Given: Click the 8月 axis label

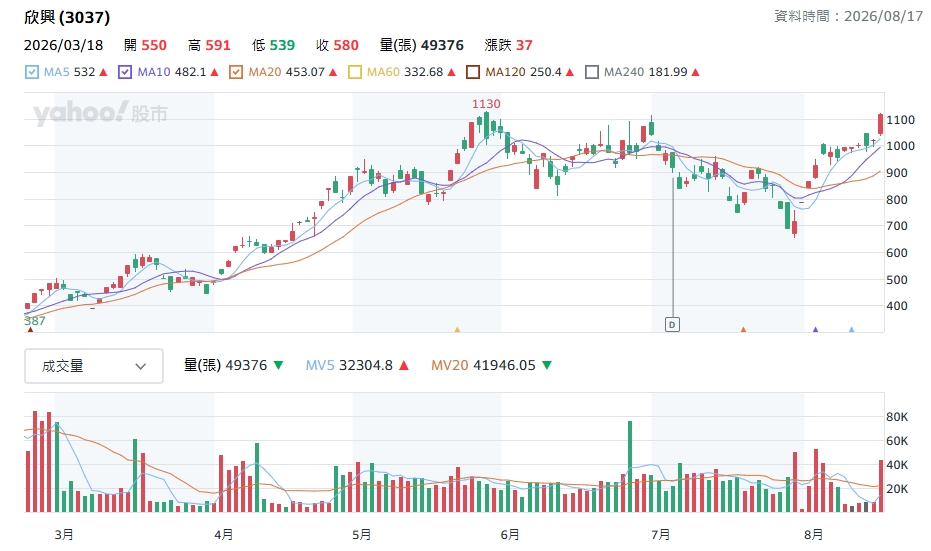Looking at the screenshot, I should (814, 535).
